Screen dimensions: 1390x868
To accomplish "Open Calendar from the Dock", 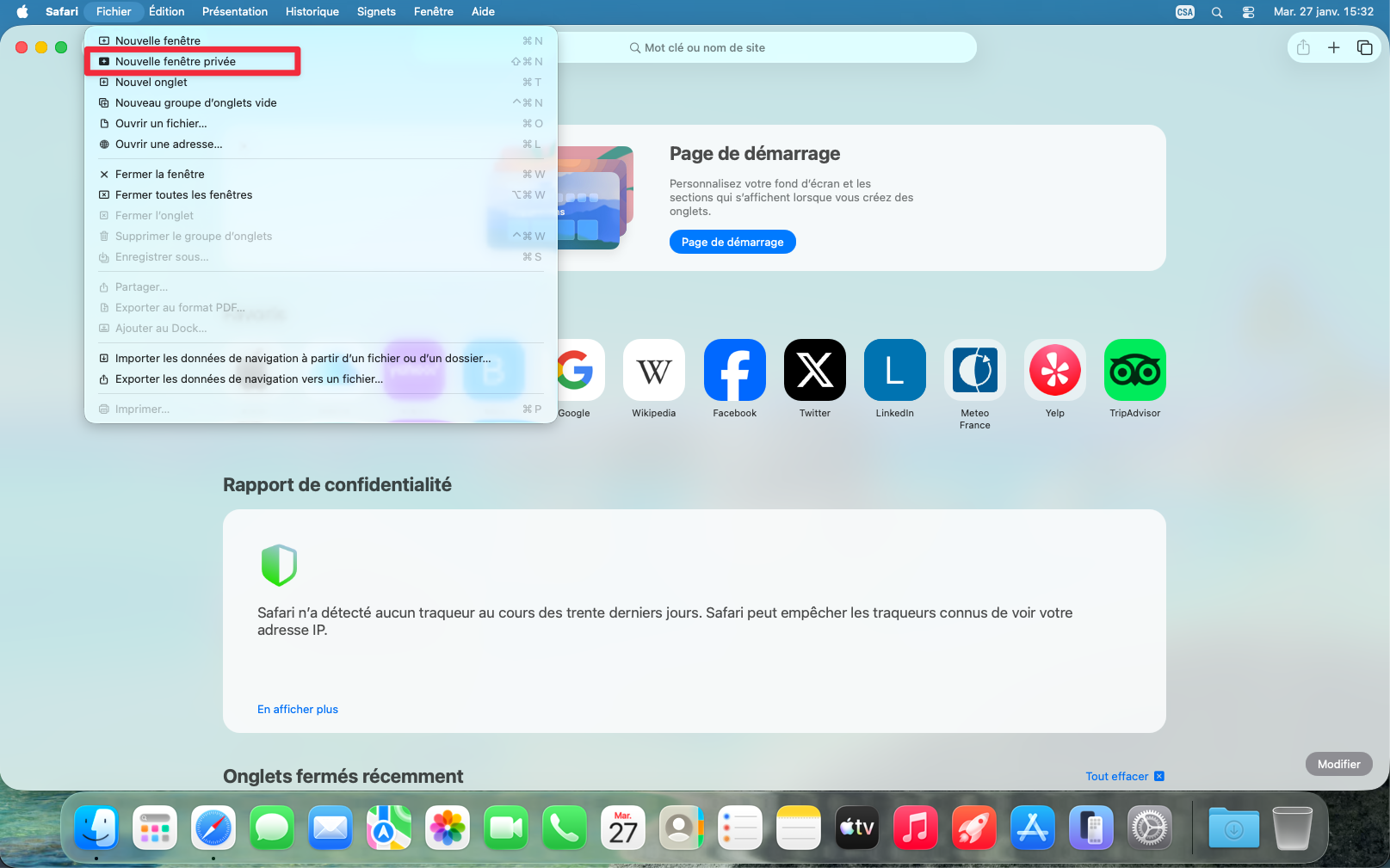I will pyautogui.click(x=623, y=828).
